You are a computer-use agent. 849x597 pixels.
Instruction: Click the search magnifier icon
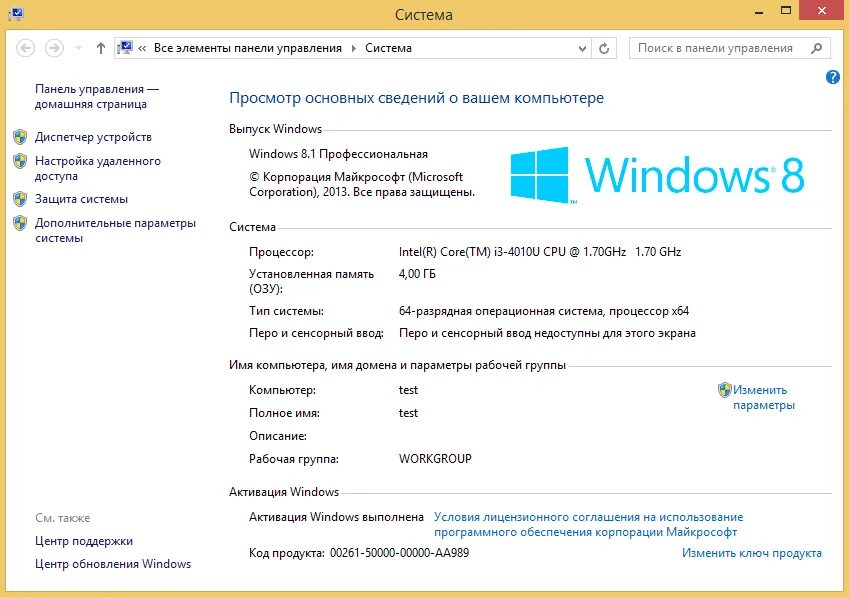tap(817, 48)
